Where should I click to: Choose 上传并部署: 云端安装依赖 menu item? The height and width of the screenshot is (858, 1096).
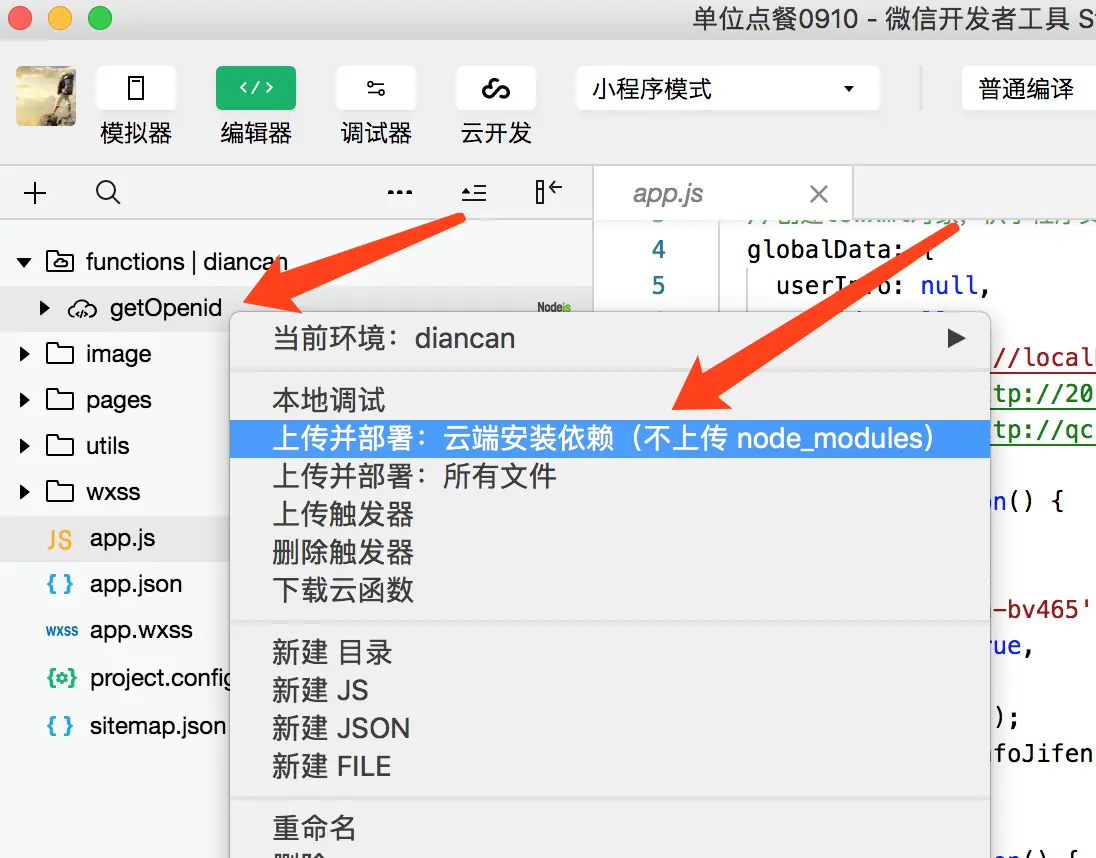pos(610,439)
